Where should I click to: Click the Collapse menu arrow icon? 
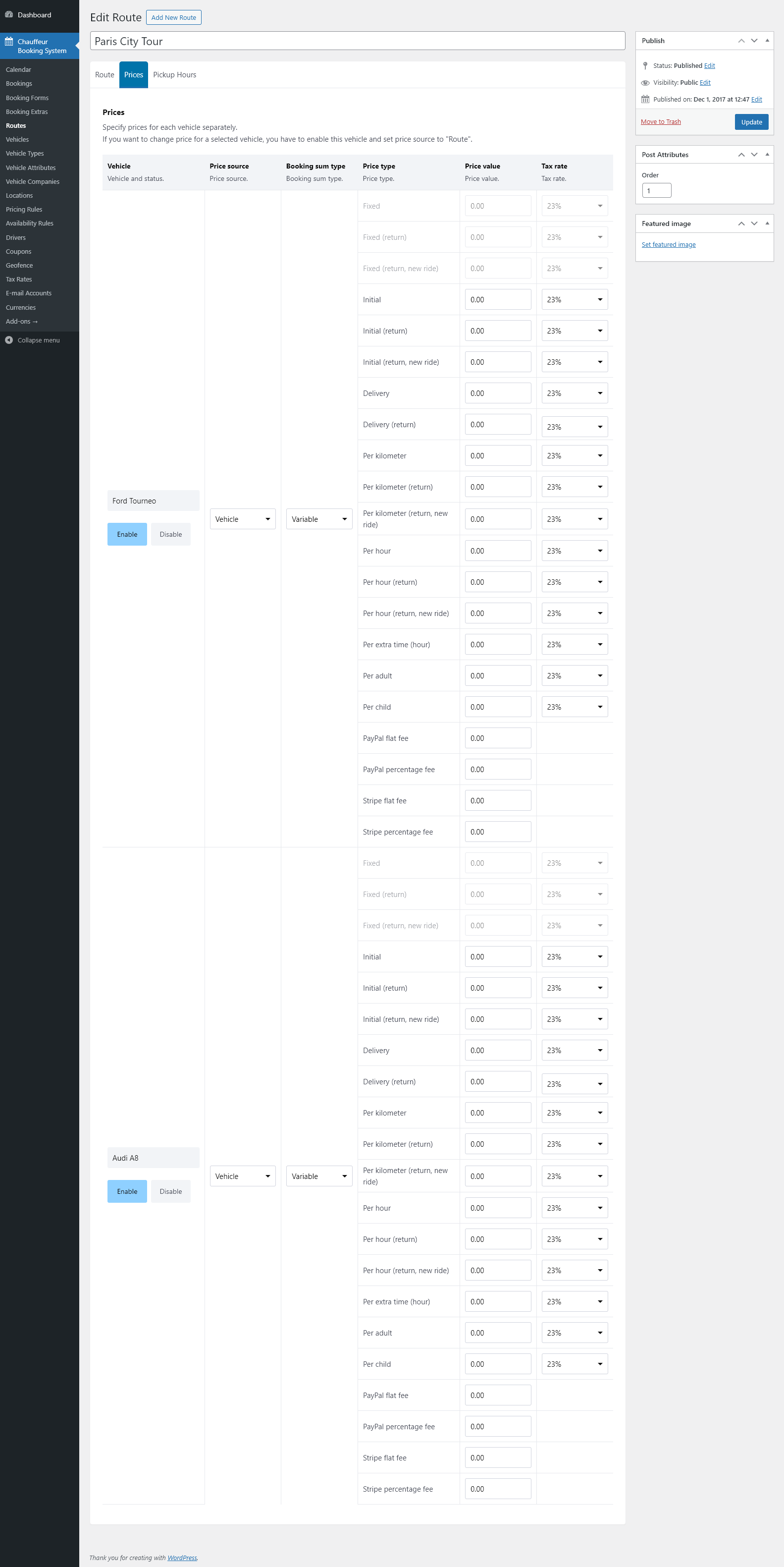coord(9,340)
